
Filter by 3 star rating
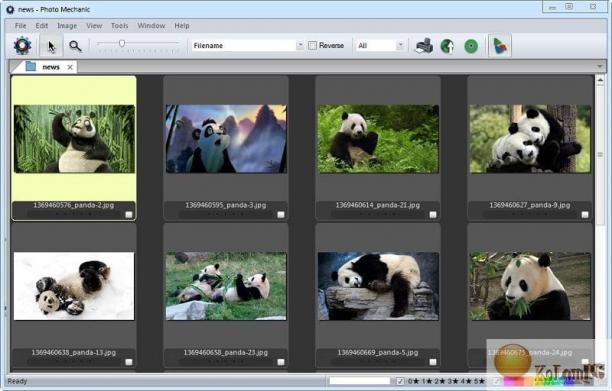(x=454, y=381)
